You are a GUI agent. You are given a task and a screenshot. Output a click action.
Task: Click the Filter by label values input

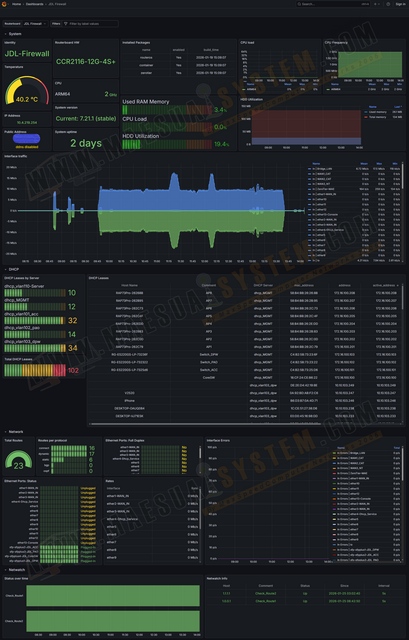(91, 24)
